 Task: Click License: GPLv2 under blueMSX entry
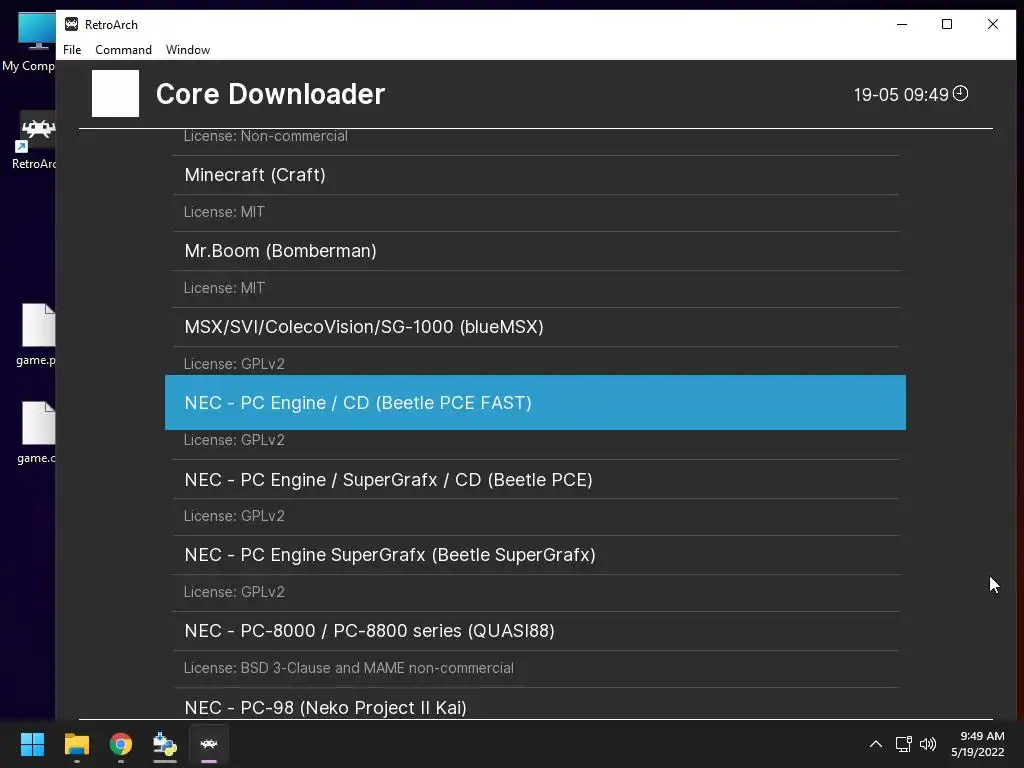pos(234,364)
